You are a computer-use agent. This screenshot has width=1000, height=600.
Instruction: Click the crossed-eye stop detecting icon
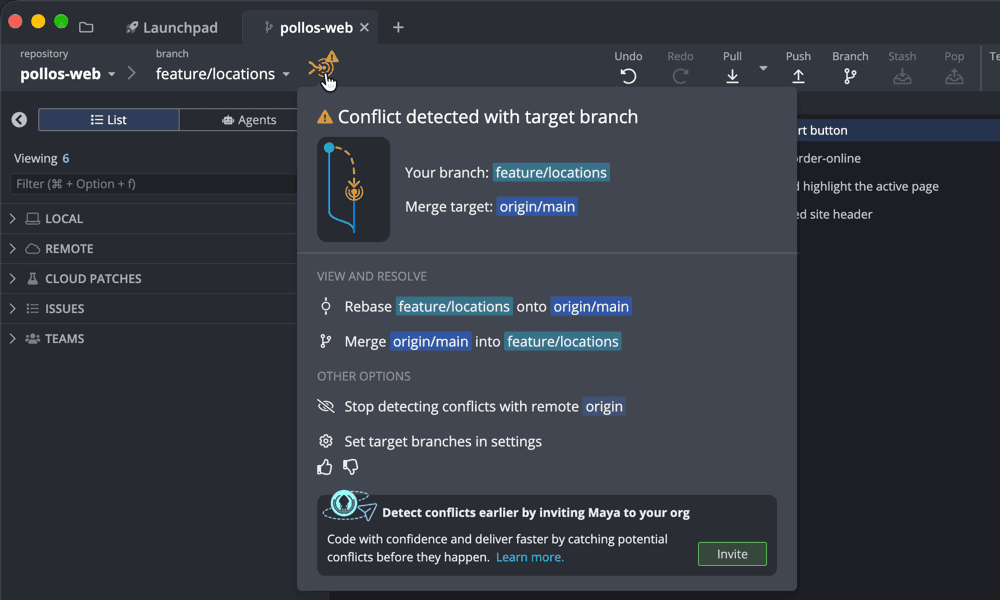point(326,406)
